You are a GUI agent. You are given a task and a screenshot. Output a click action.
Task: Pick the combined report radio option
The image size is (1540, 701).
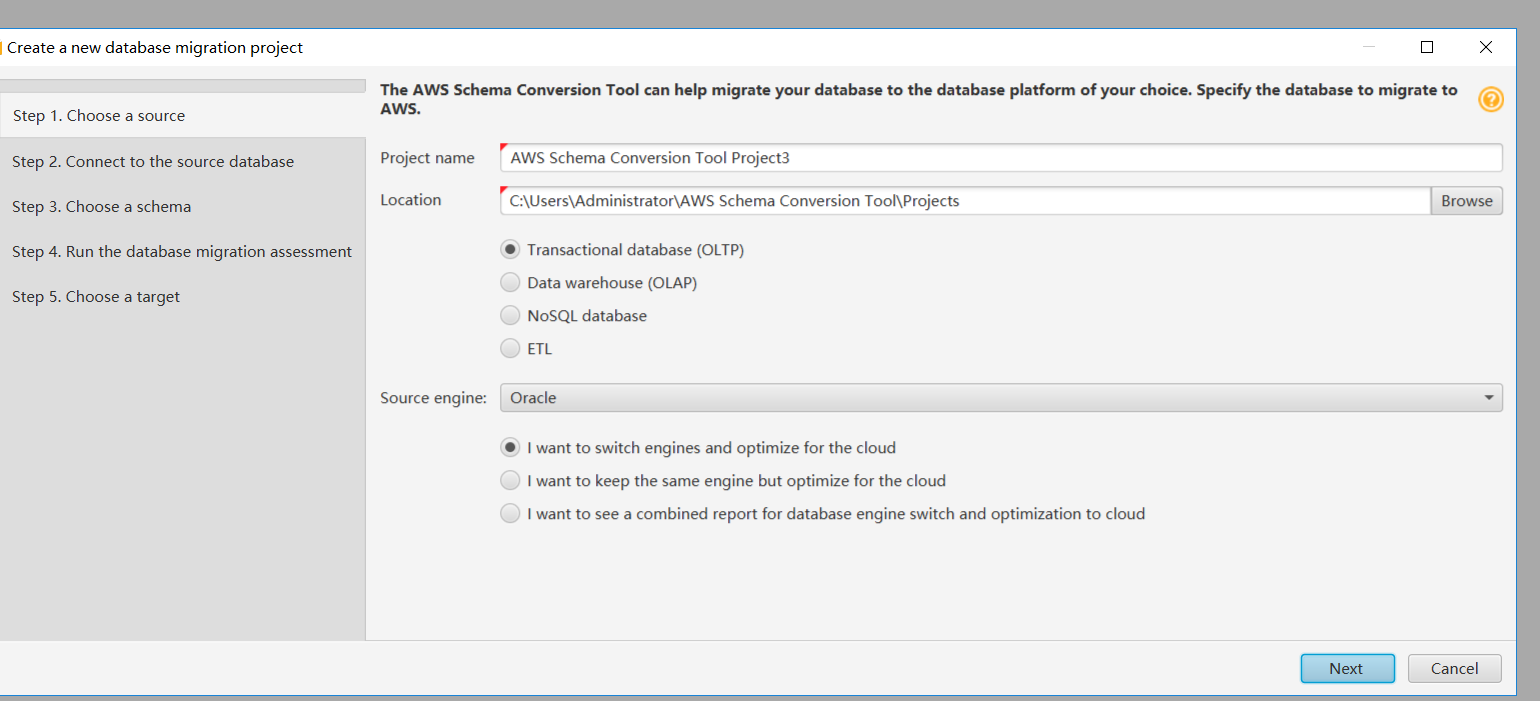click(x=510, y=514)
